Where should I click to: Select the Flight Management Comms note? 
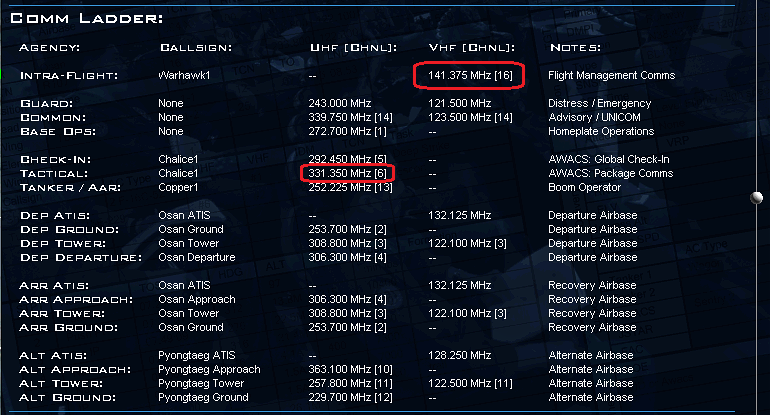pos(611,75)
